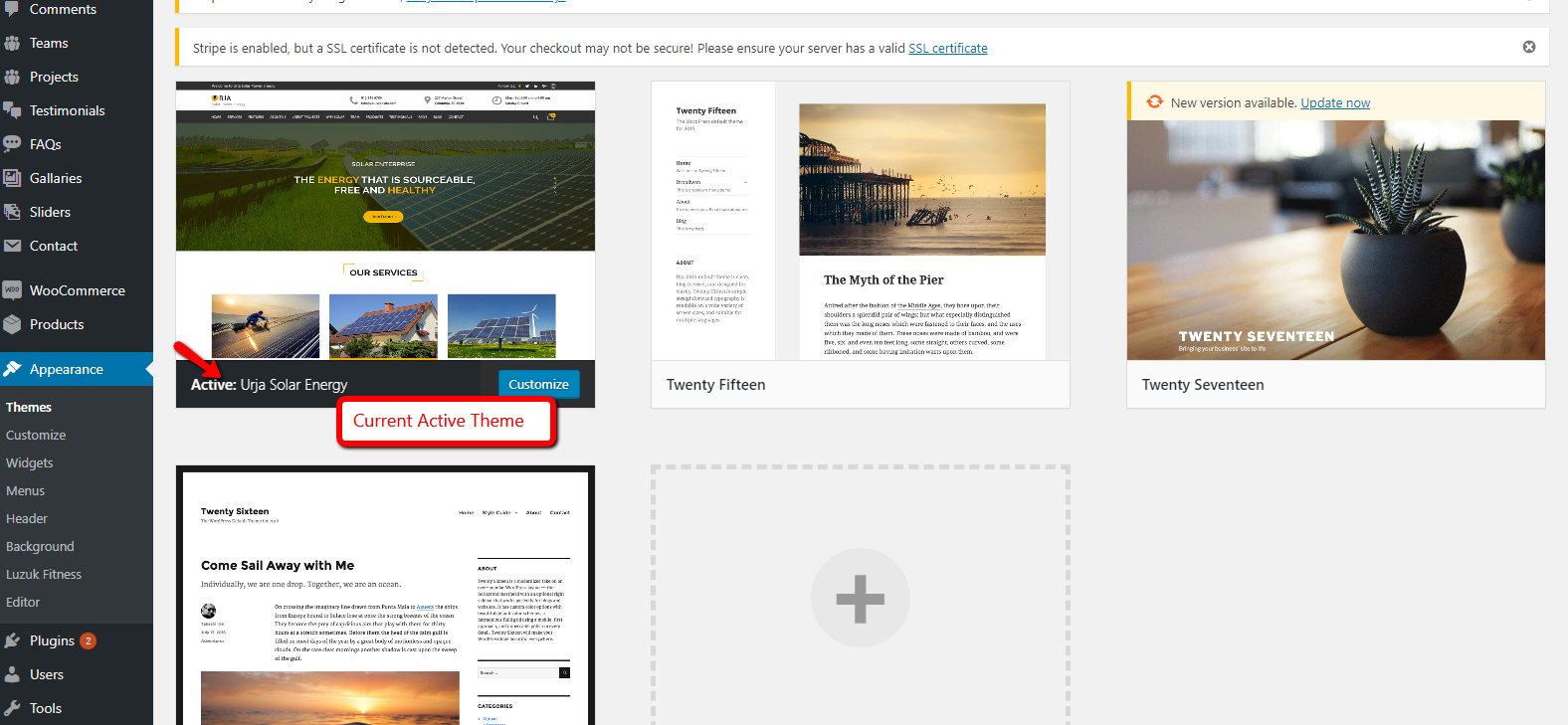
Task: Follow the SSL certificate link
Action: (948, 48)
